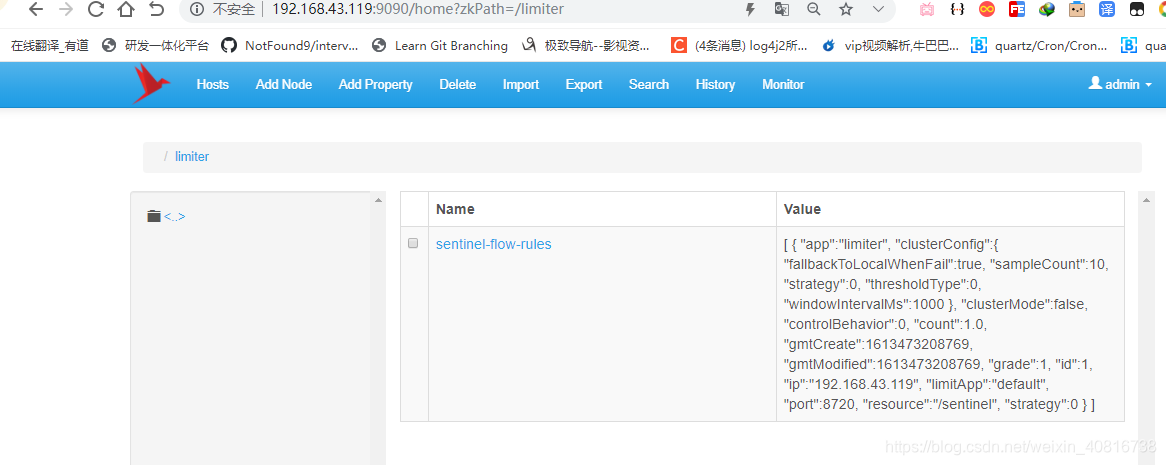The image size is (1166, 465).
Task: Open the red FE helper extension
Action: pyautogui.click(x=1017, y=9)
